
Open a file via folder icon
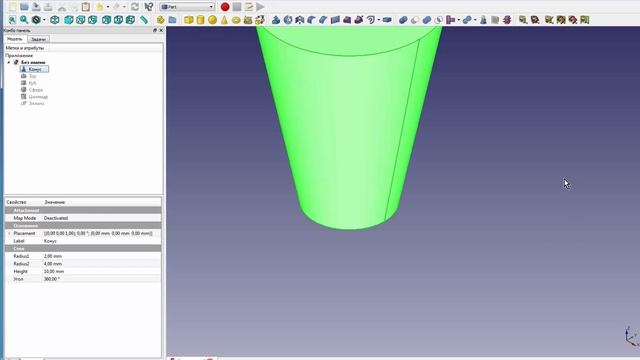tap(24, 7)
